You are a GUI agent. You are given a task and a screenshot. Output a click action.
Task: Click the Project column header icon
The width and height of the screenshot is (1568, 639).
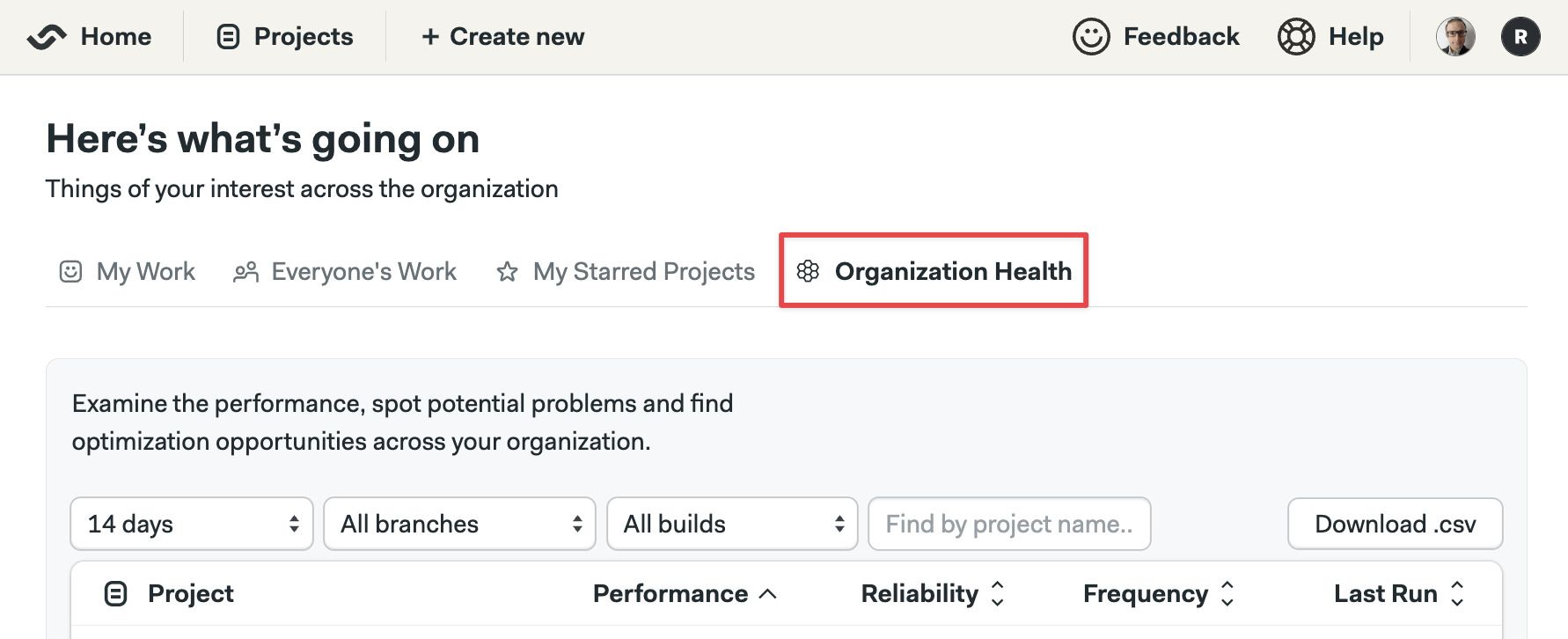pyautogui.click(x=115, y=594)
